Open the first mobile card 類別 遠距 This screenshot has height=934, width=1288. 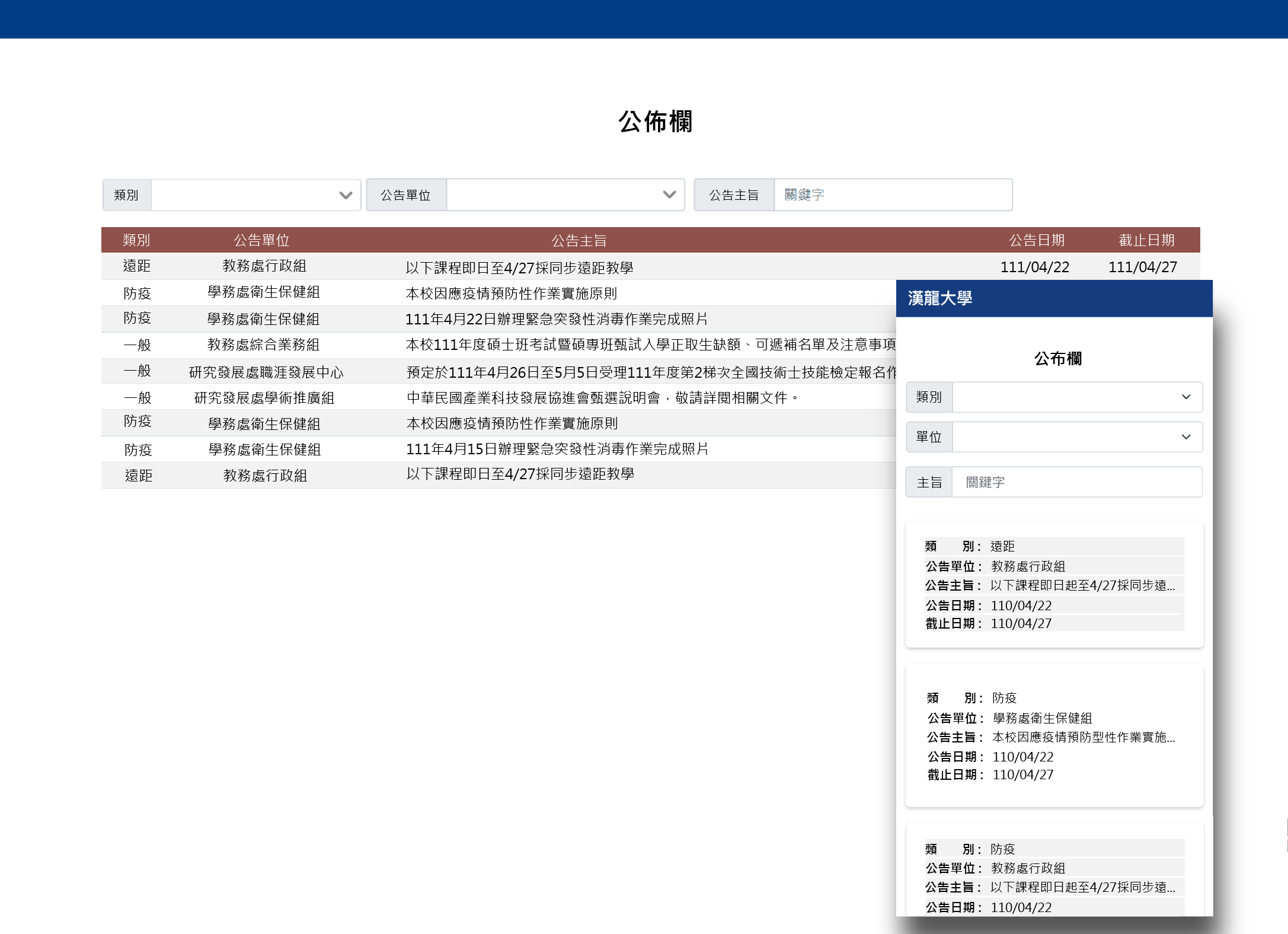tap(1054, 584)
